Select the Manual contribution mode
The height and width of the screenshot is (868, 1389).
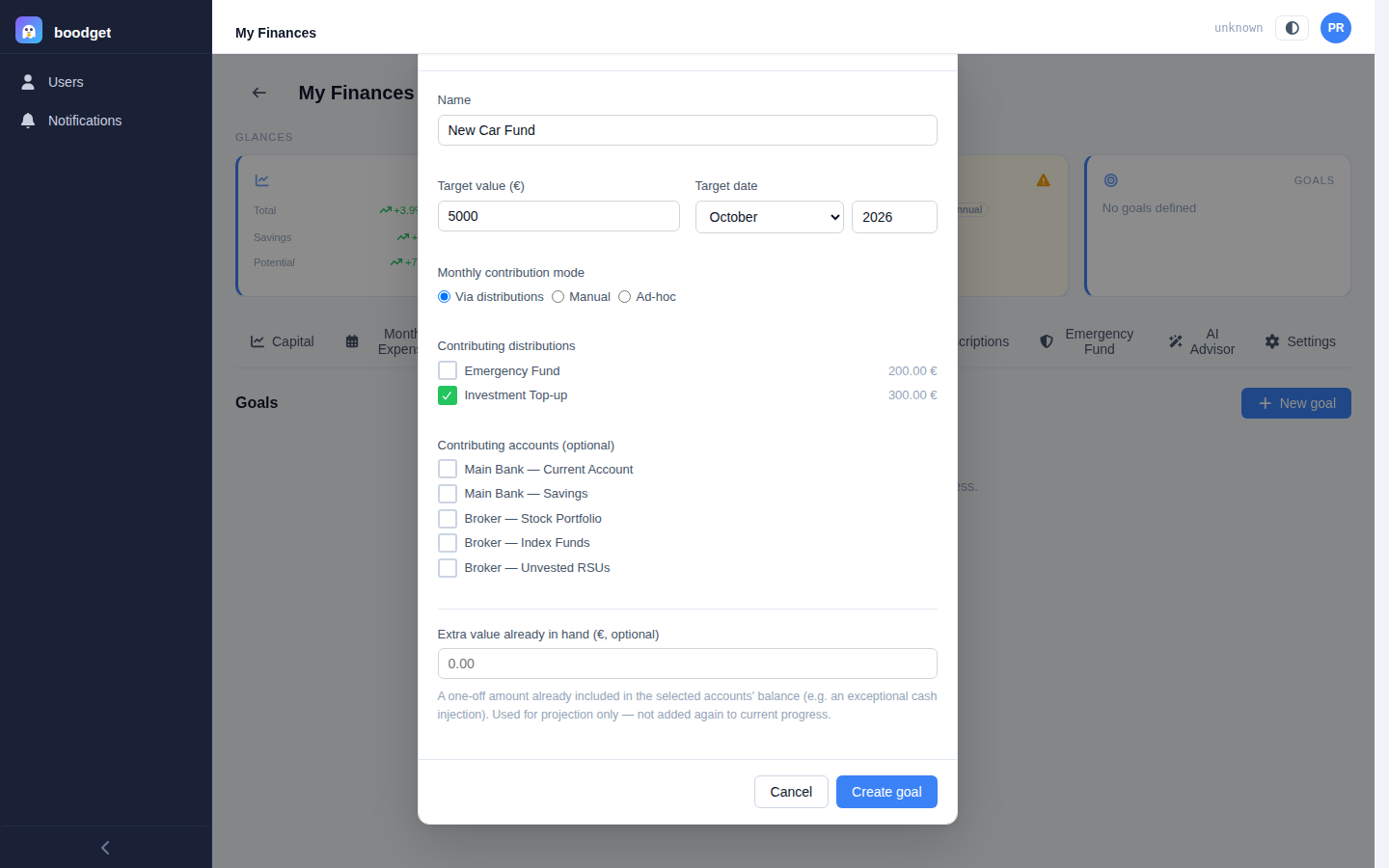coord(558,297)
